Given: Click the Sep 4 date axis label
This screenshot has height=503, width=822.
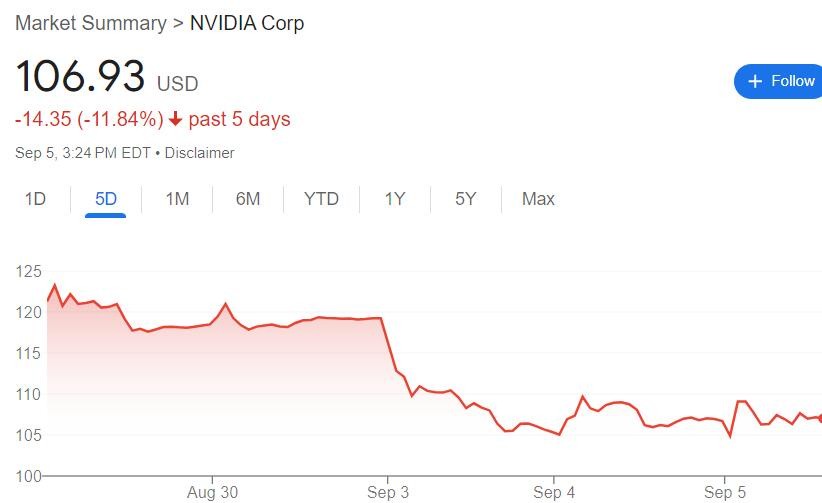Looking at the screenshot, I should coord(554,492).
